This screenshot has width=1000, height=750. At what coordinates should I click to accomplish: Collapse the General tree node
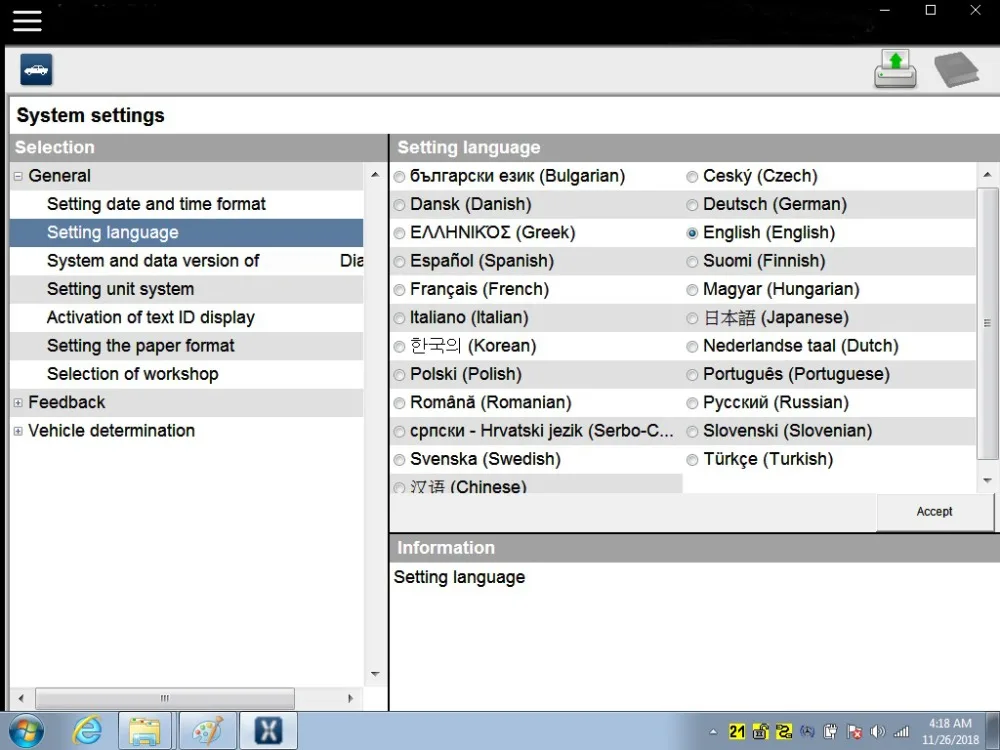[x=18, y=176]
